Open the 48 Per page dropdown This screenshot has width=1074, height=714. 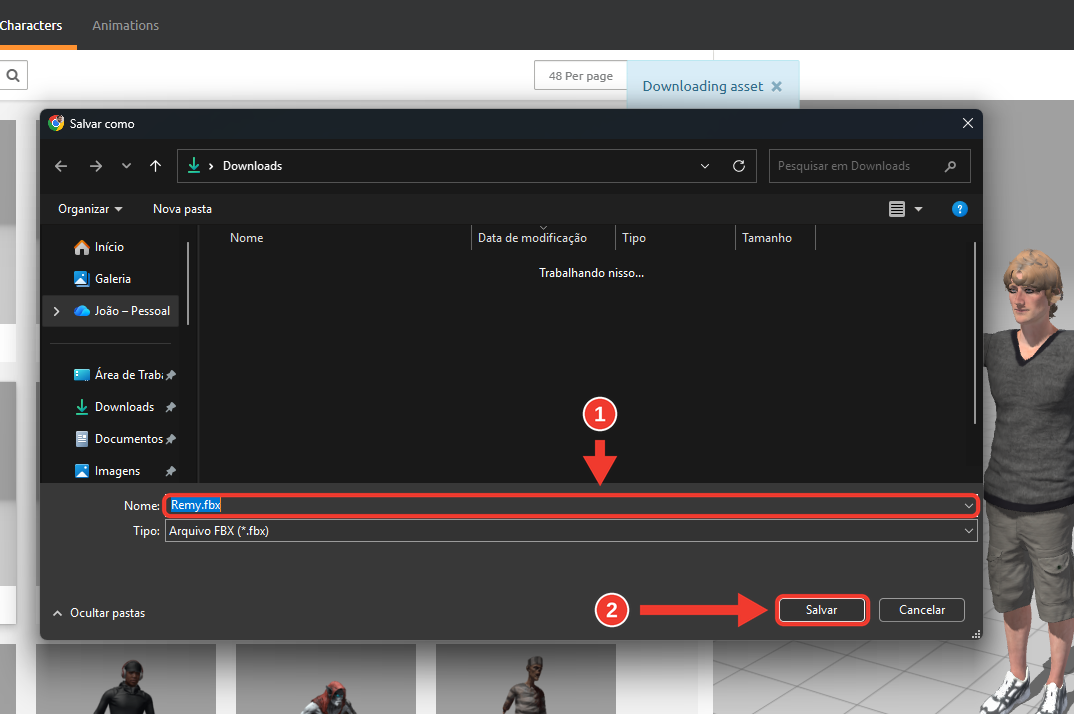tap(581, 76)
